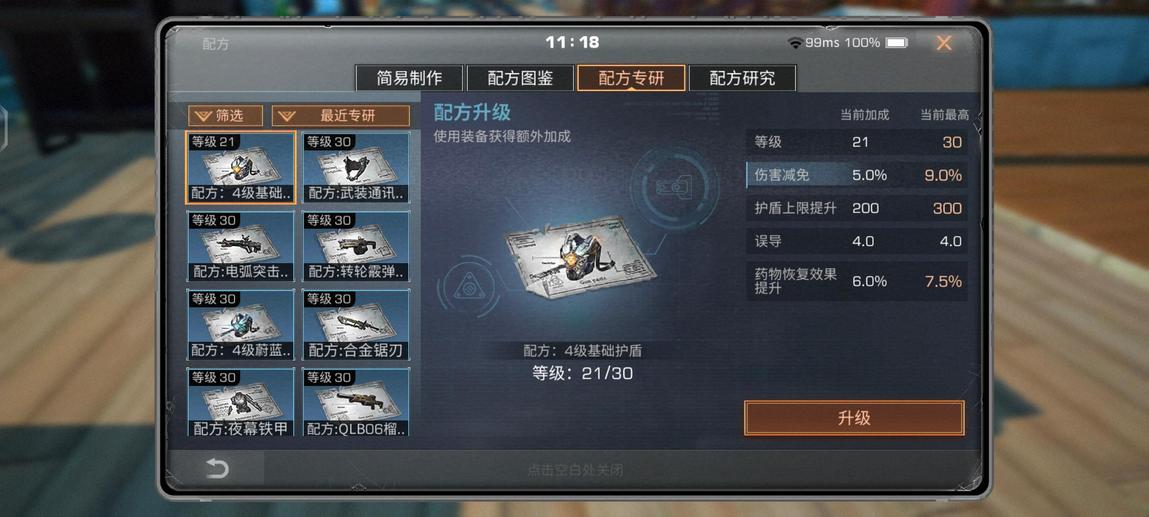Pick the 4级蔚蓝 shield recipe icon
Viewport: 1149px width, 517px height.
coord(241,324)
